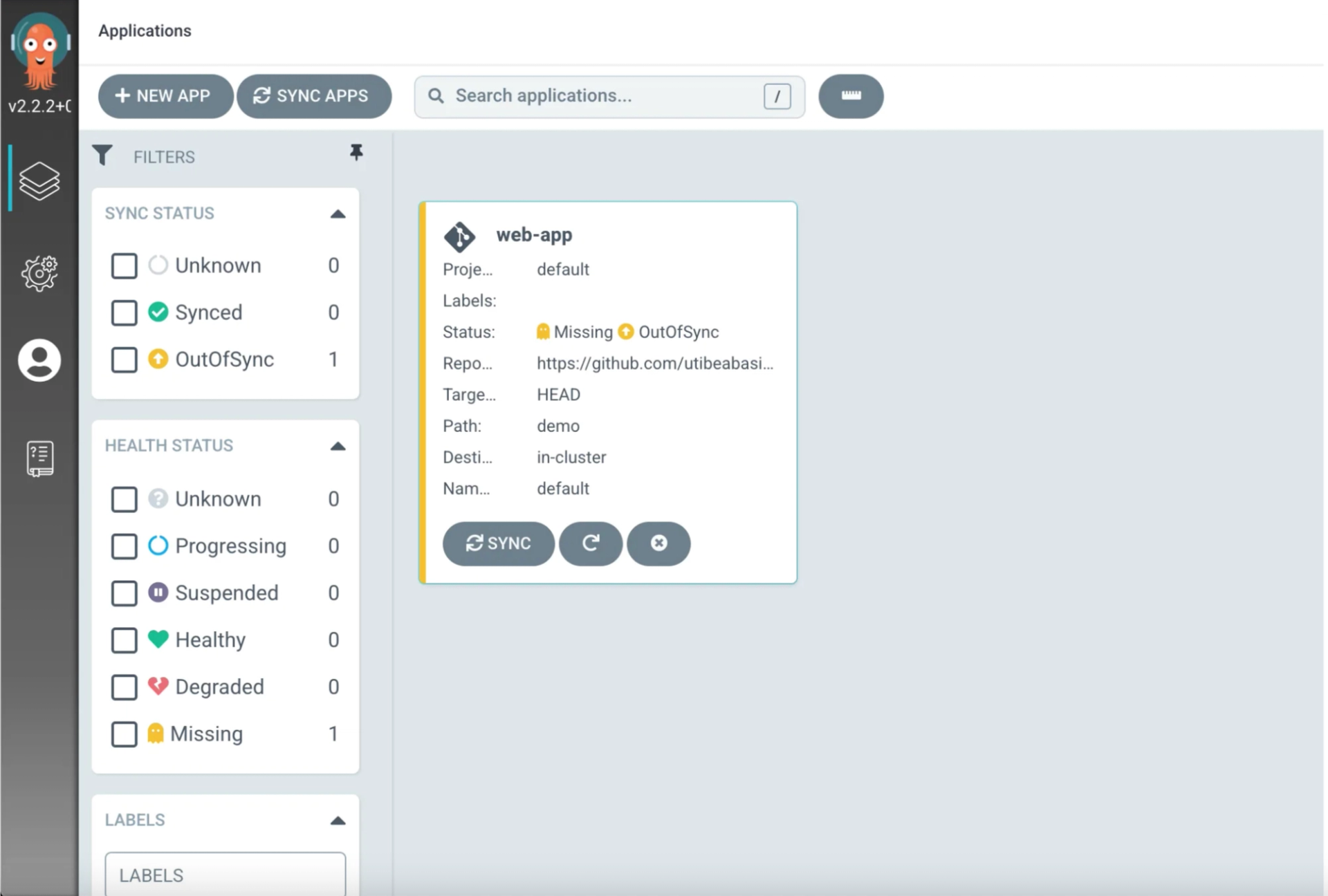This screenshot has width=1328, height=896.
Task: Click the Synced green check icon
Action: coord(158,312)
